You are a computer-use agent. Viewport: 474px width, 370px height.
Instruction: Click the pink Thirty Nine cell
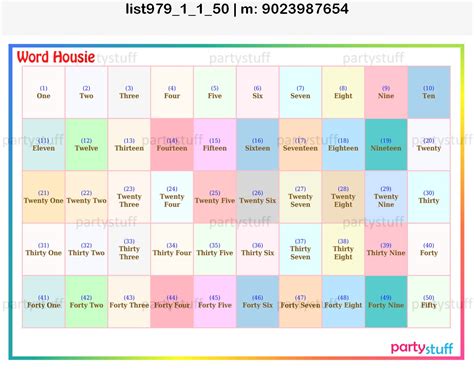pyautogui.click(x=386, y=249)
